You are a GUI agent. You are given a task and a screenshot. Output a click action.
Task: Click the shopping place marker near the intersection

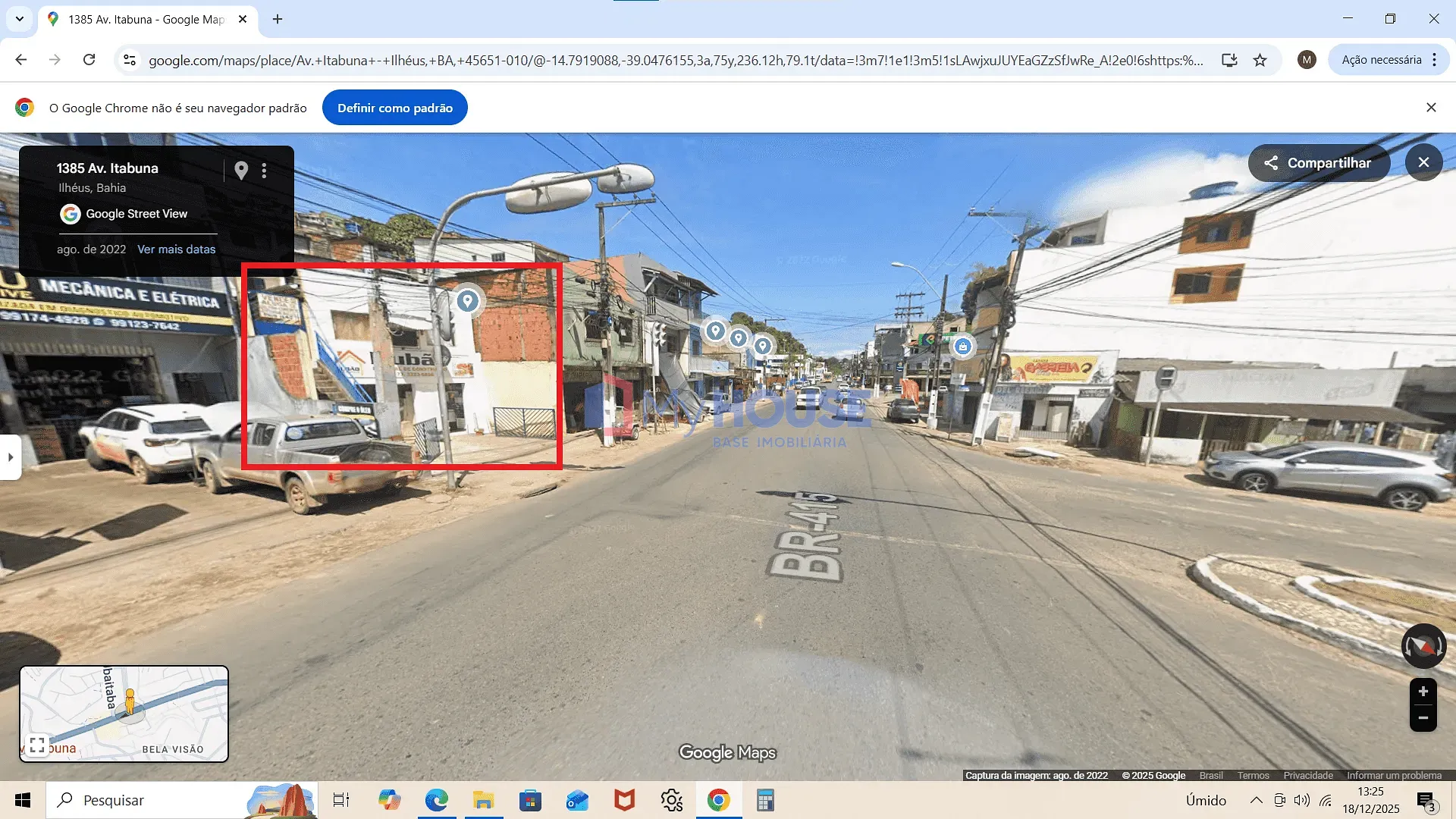[962, 347]
